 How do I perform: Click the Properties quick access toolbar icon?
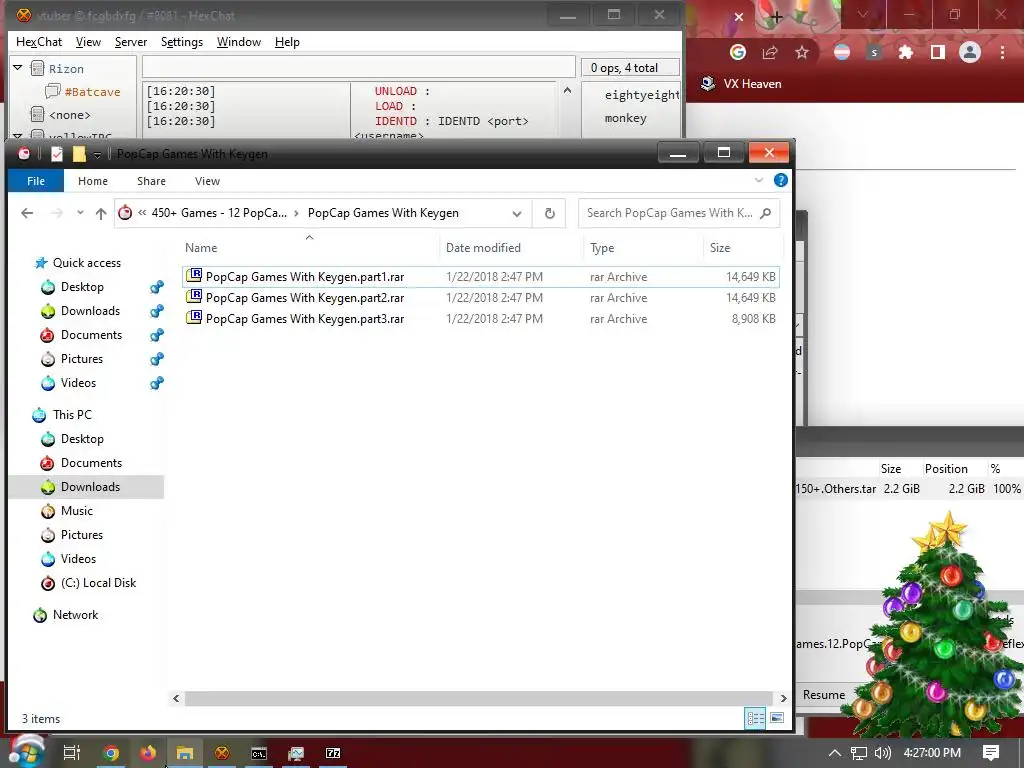click(x=57, y=154)
